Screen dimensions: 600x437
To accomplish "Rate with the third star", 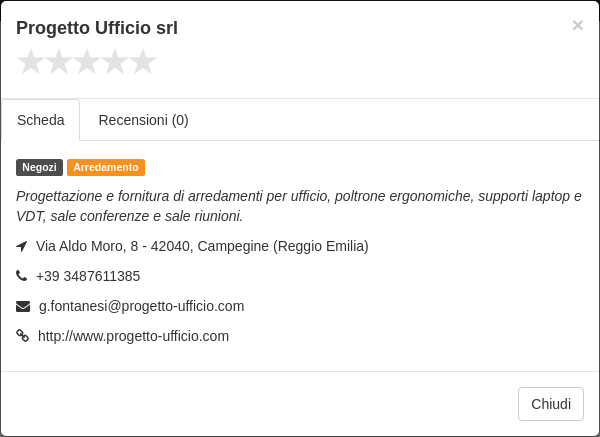I will click(x=87, y=61).
